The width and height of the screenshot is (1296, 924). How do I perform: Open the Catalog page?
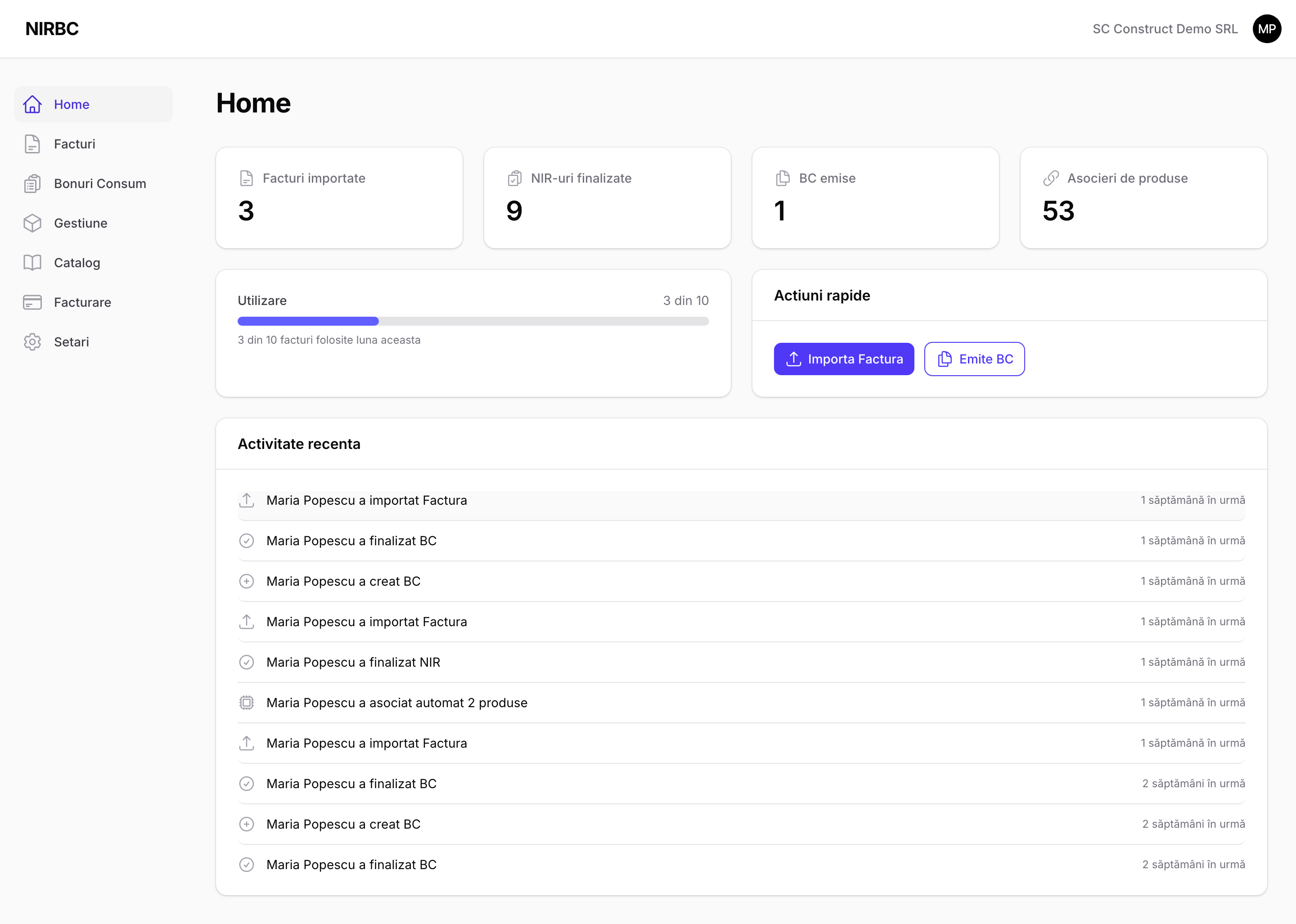coord(93,263)
